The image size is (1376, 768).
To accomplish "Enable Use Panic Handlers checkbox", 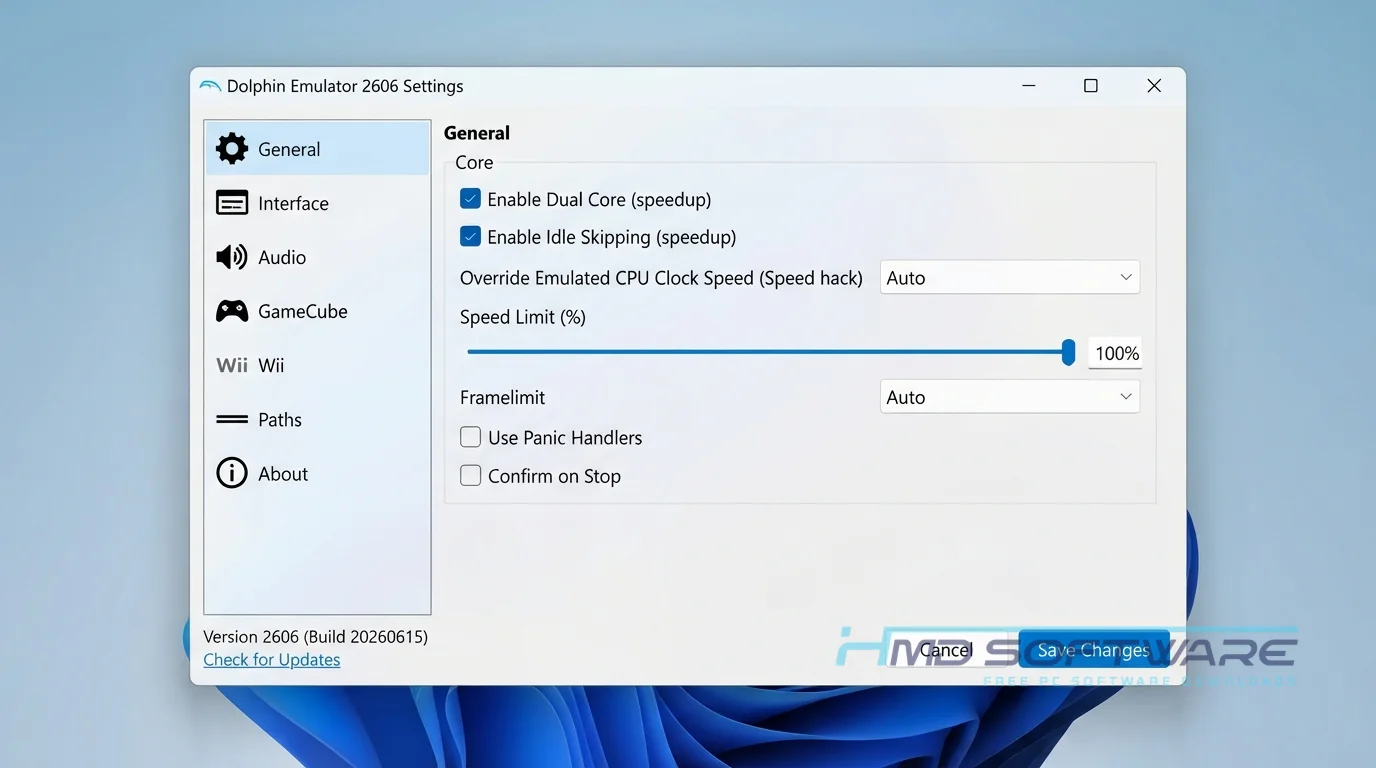I will [x=470, y=437].
